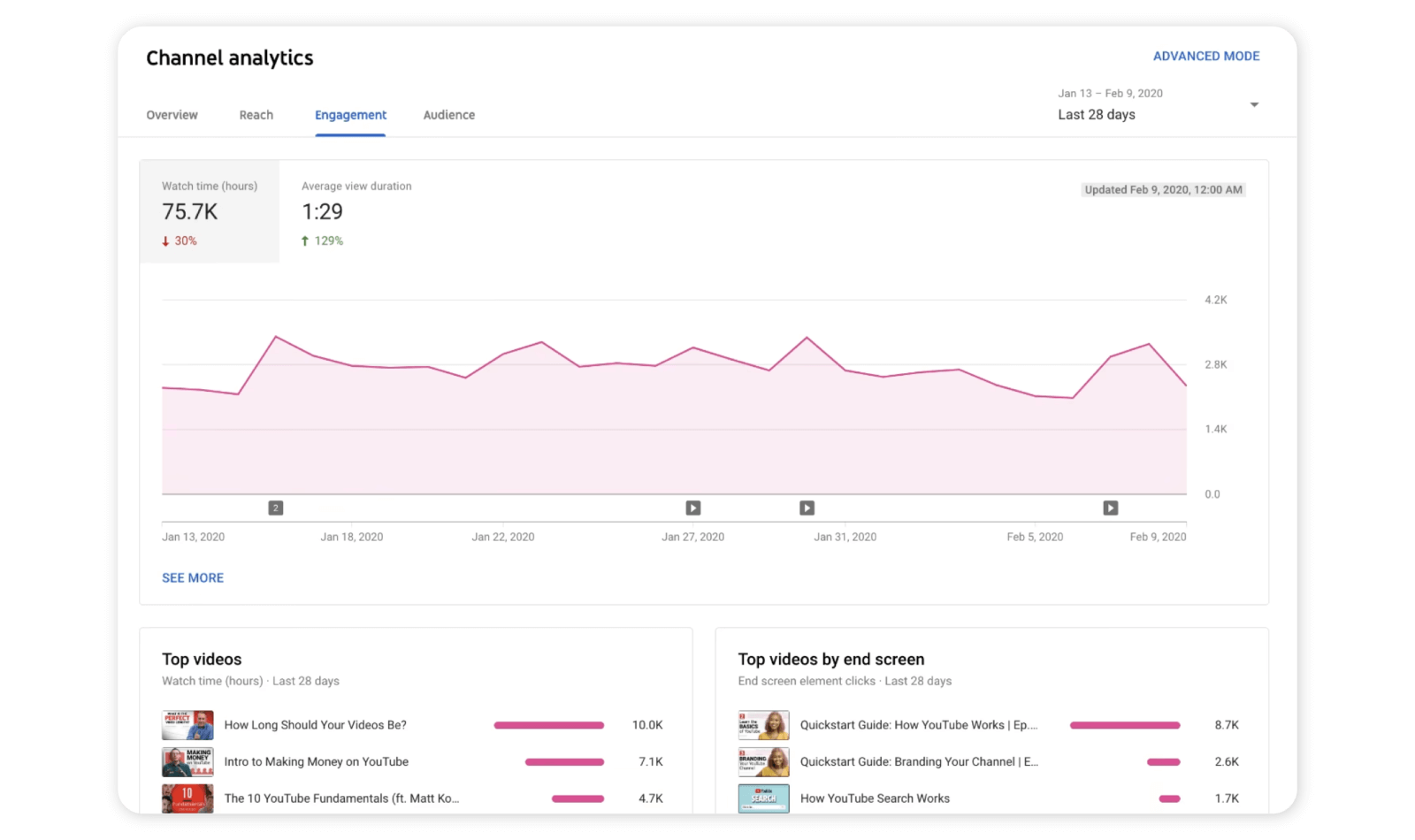Click the multi-video "2" marker on the chart

[275, 507]
